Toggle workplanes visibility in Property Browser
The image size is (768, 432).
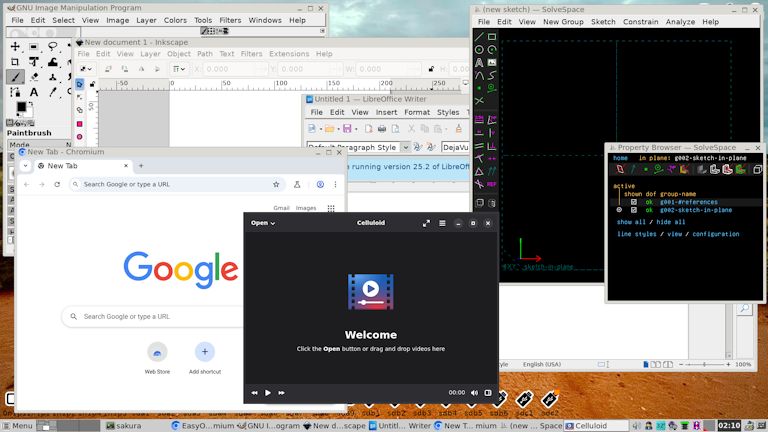point(620,169)
